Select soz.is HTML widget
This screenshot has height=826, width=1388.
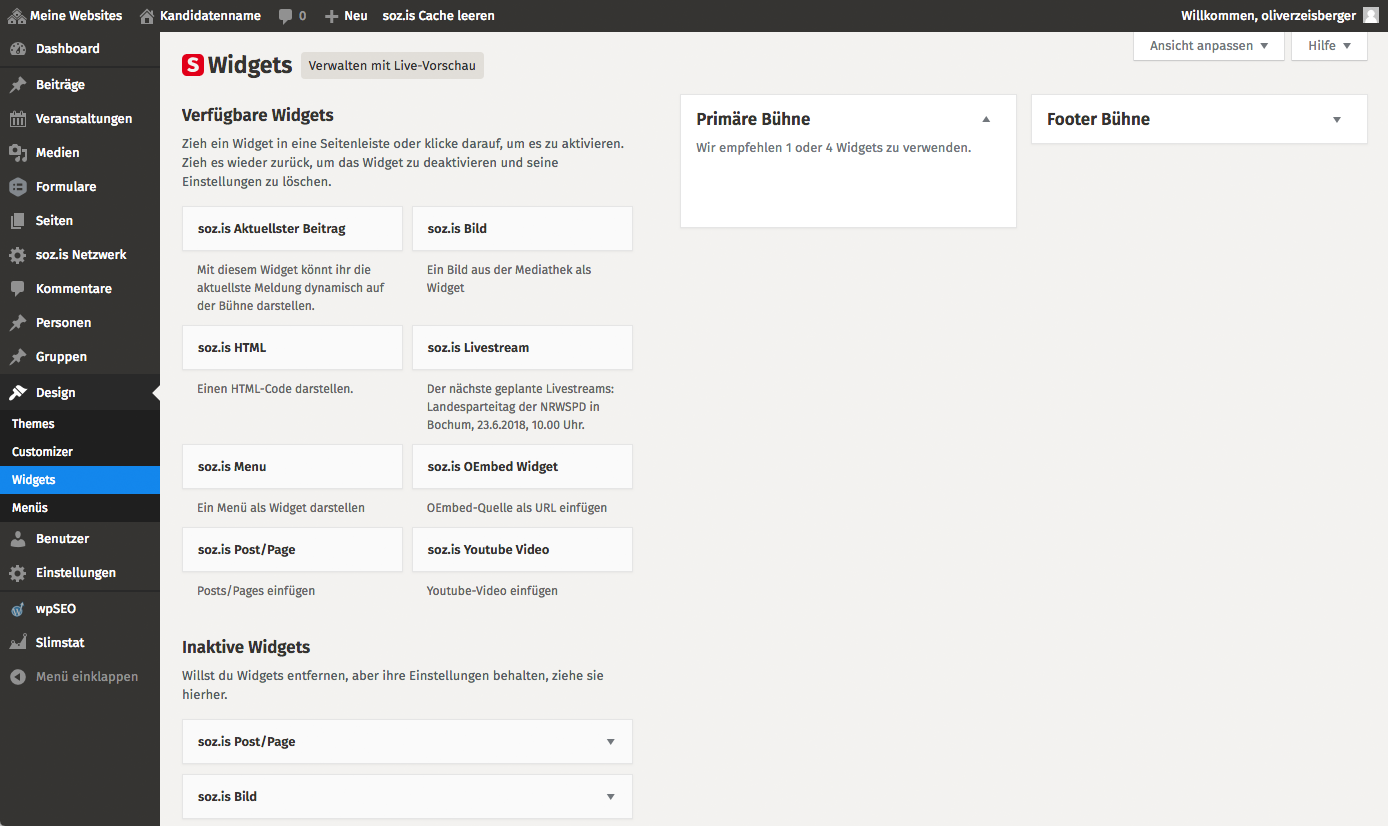(x=293, y=348)
